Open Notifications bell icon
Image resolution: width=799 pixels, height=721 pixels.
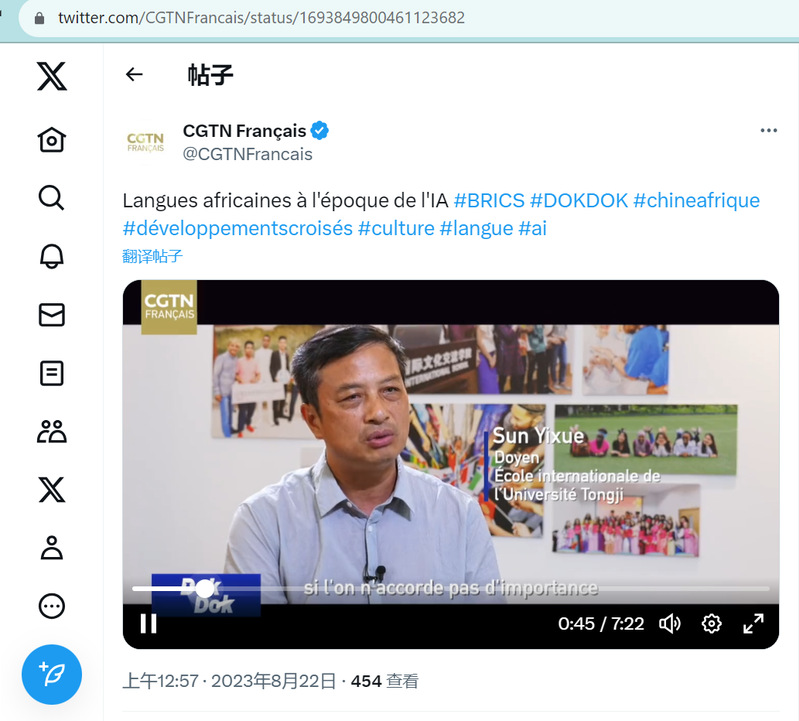pos(51,256)
